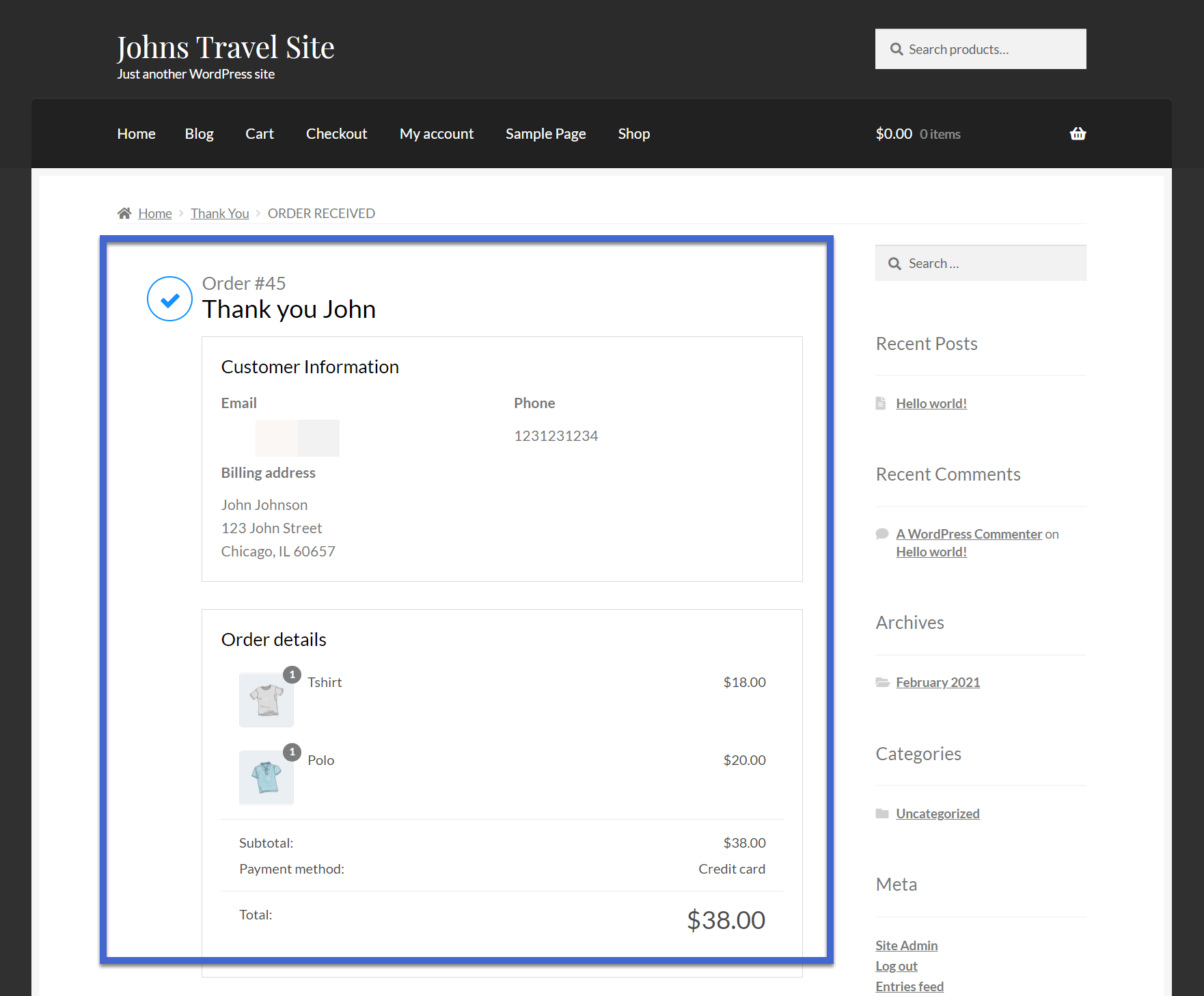Screen dimensions: 1204x996
Task: Open the A WordPress Commenter link
Action: click(x=968, y=534)
